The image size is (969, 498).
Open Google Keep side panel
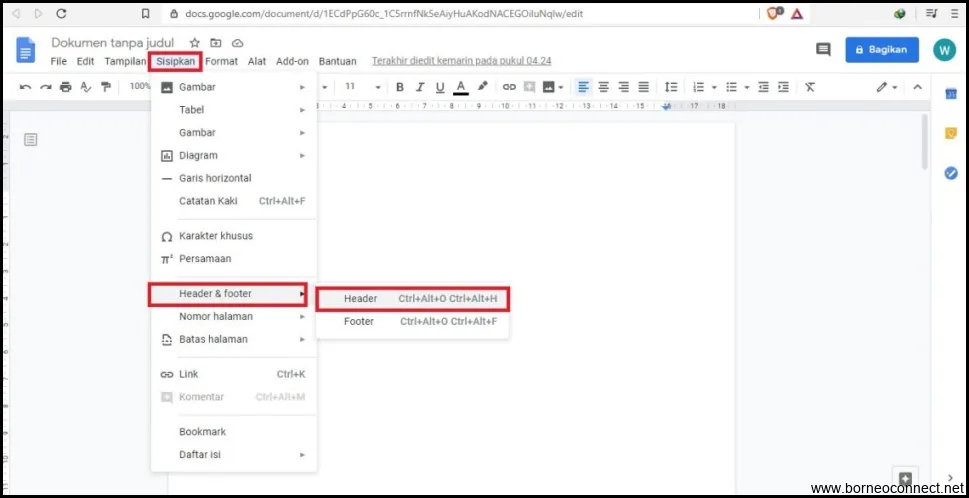[x=951, y=133]
